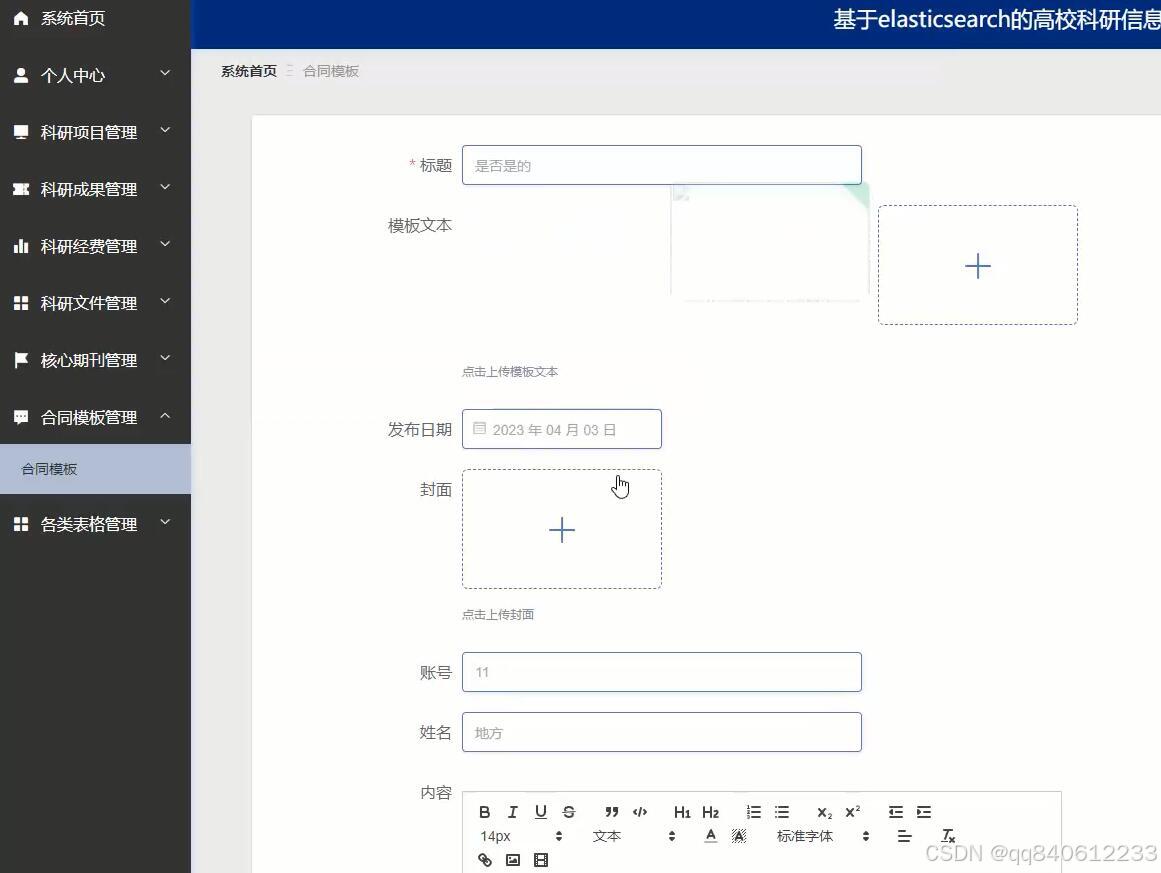The image size is (1161, 873).
Task: Open the 发布日期 date field
Action: point(562,429)
